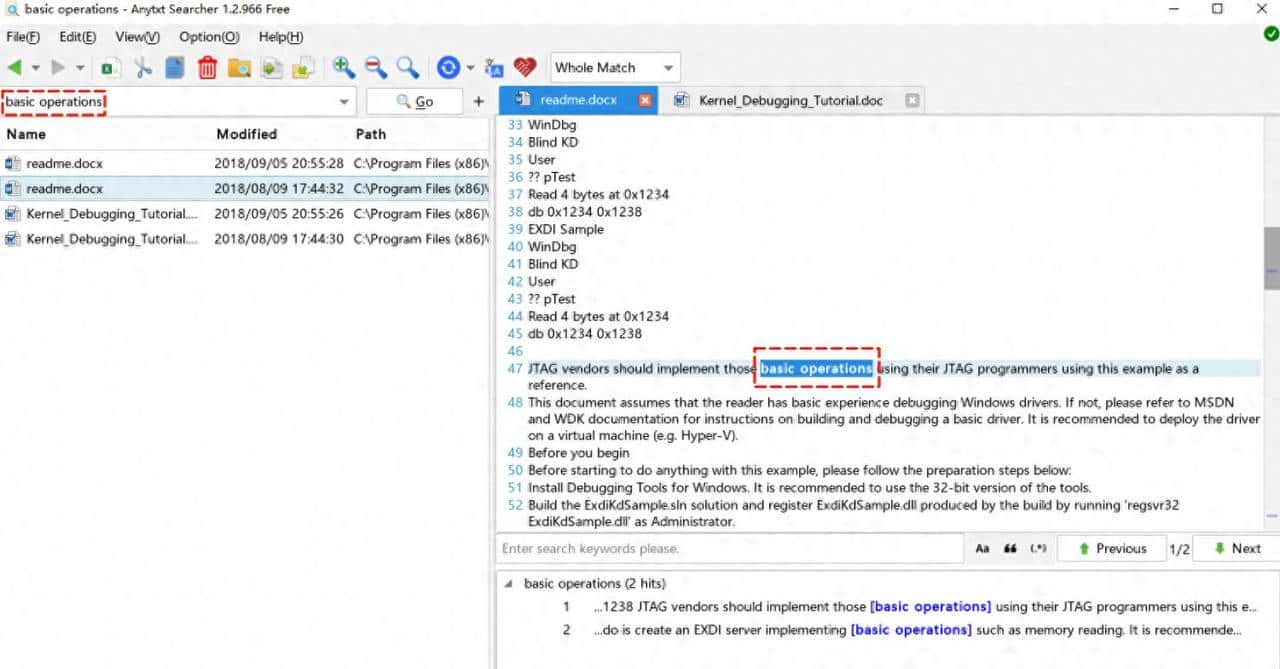The height and width of the screenshot is (669, 1280).
Task: Open the browse folder search icon
Action: [239, 67]
